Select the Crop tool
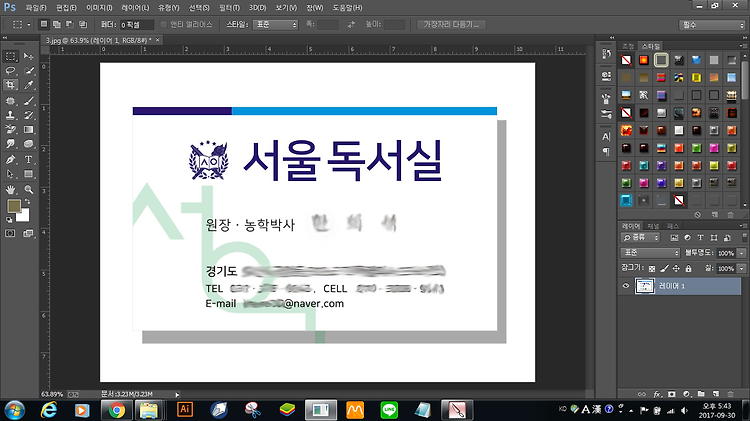The image size is (750, 421). coord(10,85)
